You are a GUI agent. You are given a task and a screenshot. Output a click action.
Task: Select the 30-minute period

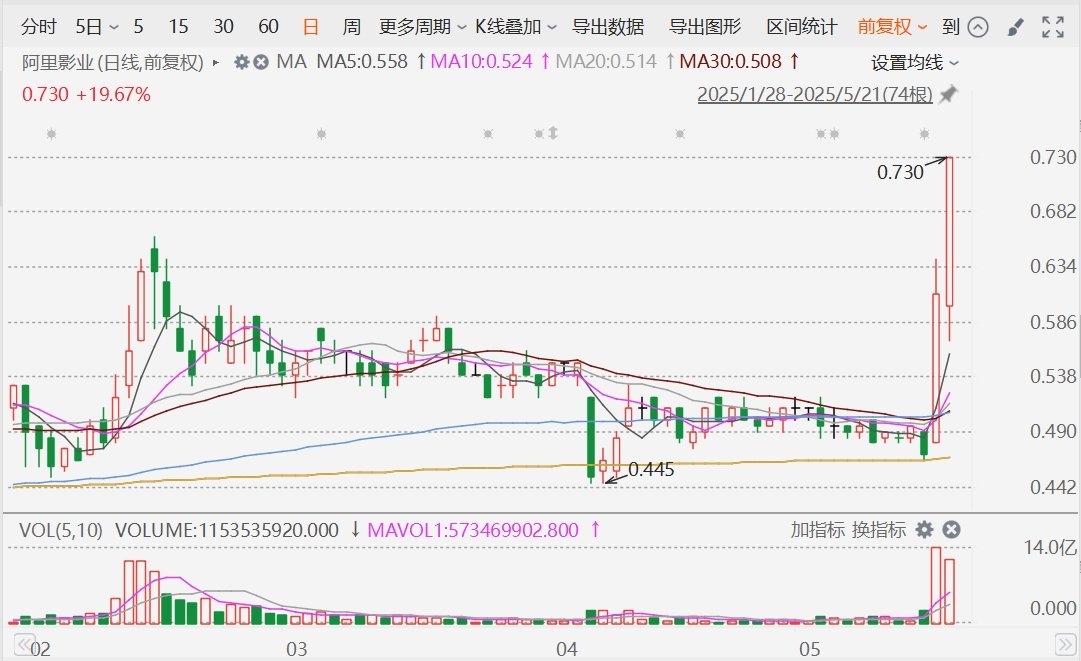(x=223, y=27)
